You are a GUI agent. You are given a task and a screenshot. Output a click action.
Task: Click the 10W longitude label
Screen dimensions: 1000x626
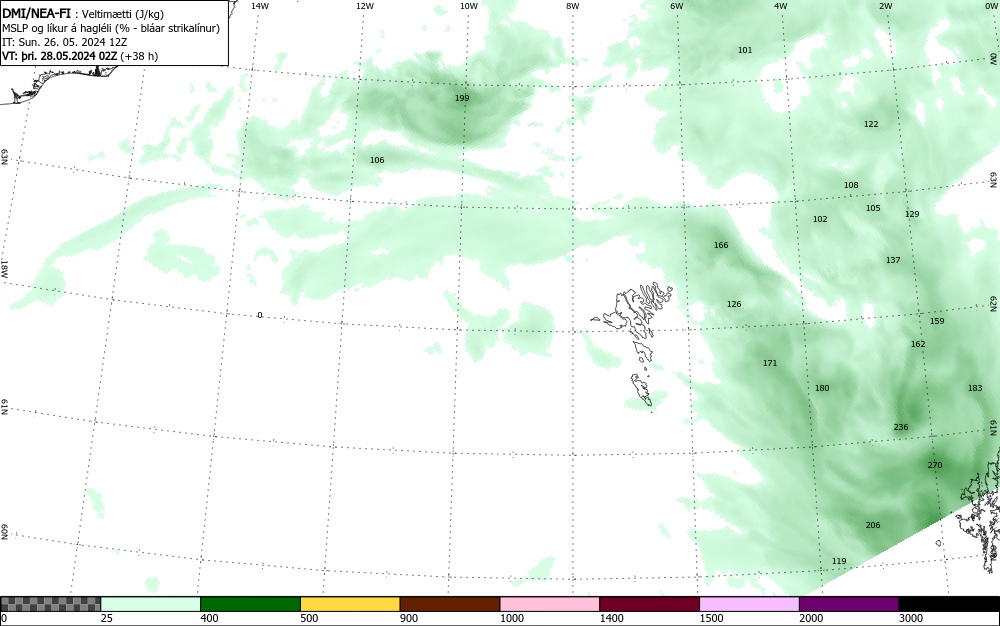469,6
